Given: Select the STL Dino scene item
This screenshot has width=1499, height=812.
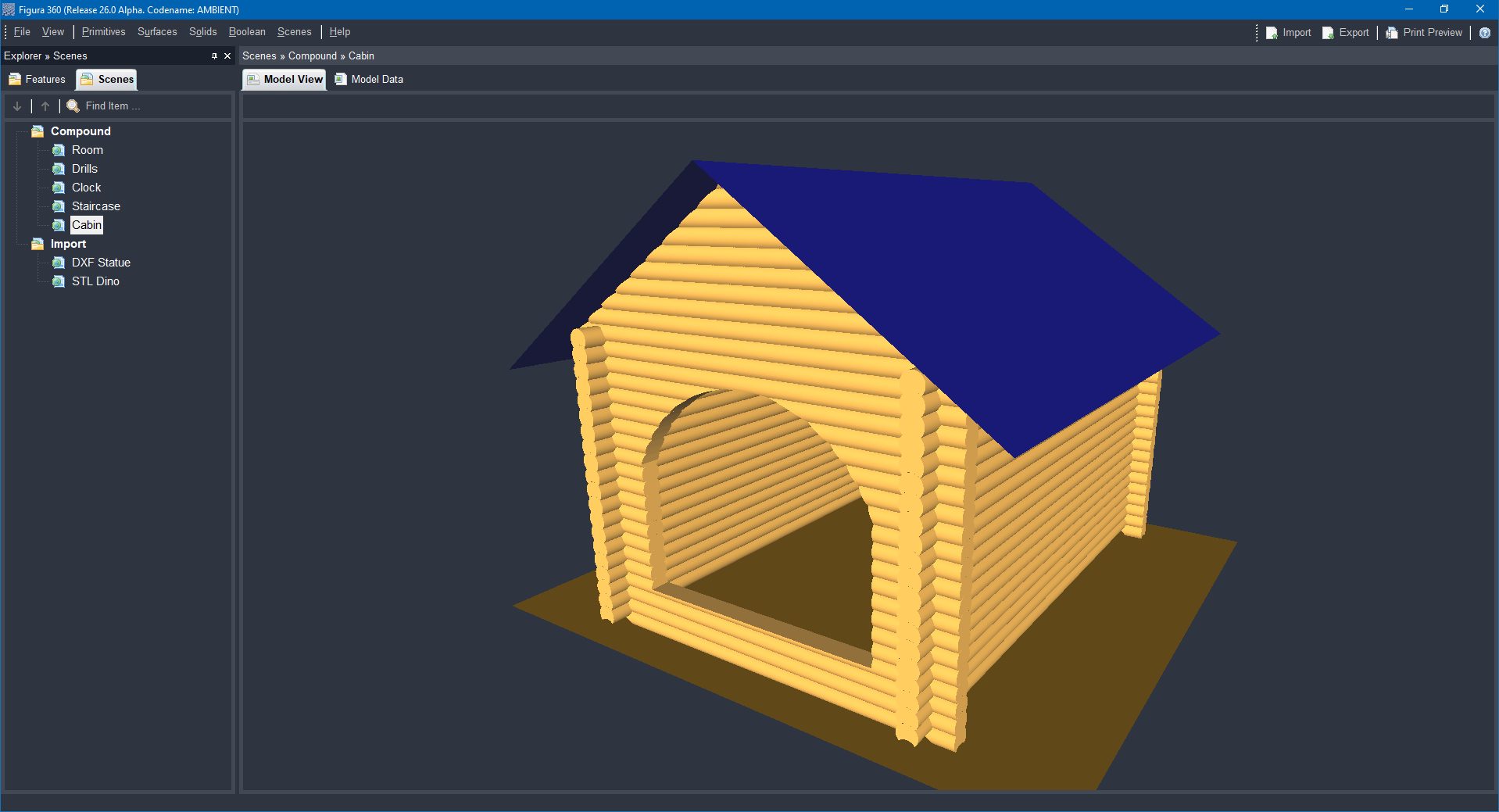Looking at the screenshot, I should pos(95,281).
